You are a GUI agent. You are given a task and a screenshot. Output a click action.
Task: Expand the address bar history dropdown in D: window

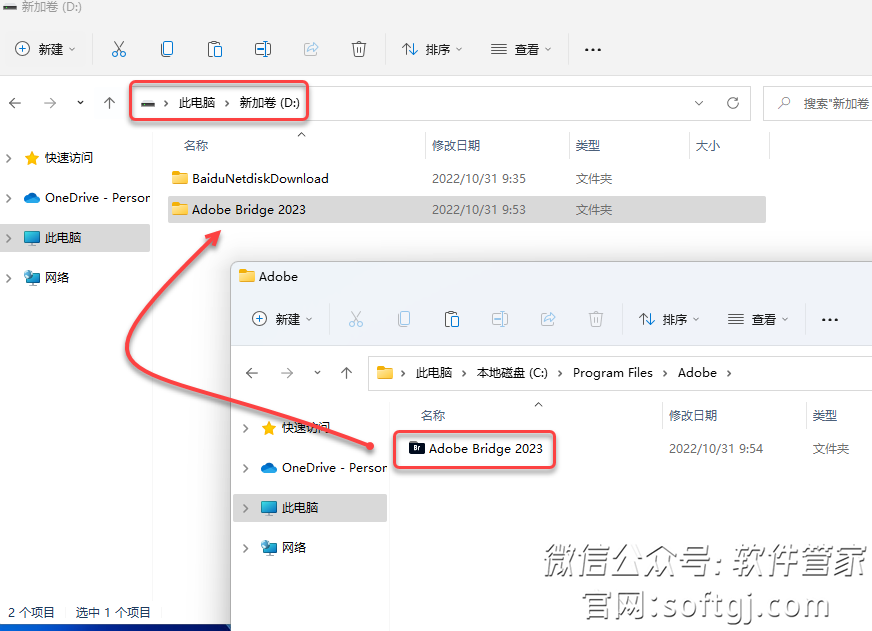tap(699, 103)
